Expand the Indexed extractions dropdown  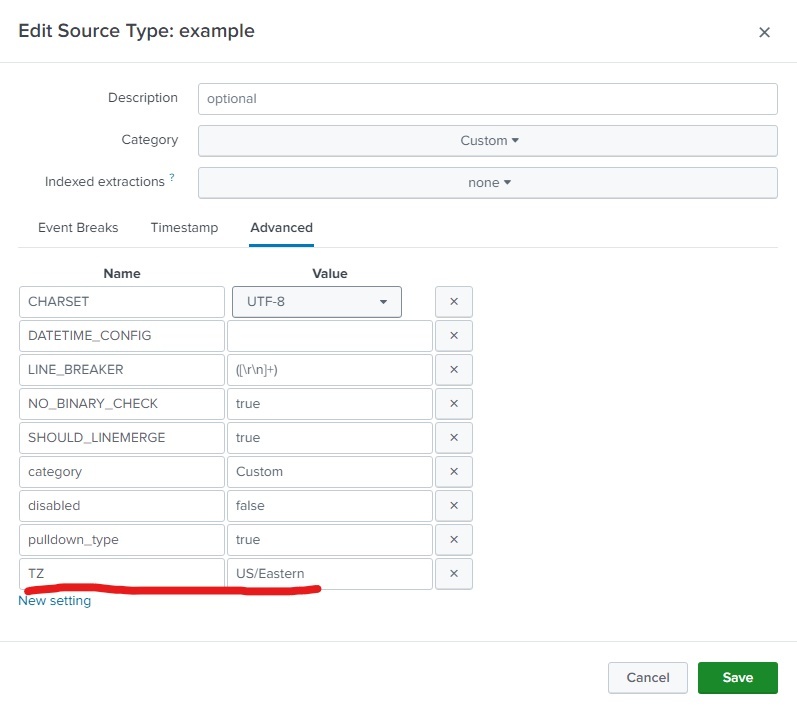(x=488, y=183)
